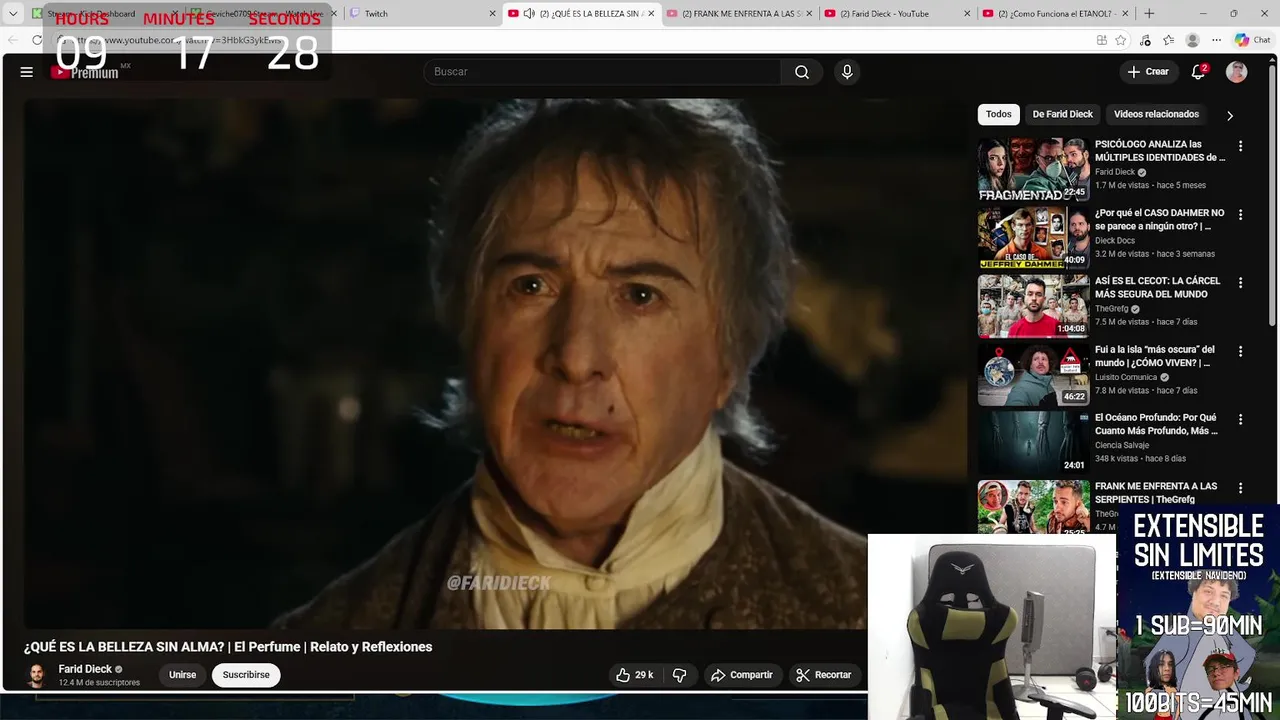Viewport: 1280px width, 720px height.
Task: Open the YouTube hamburger guide menu
Action: click(27, 72)
